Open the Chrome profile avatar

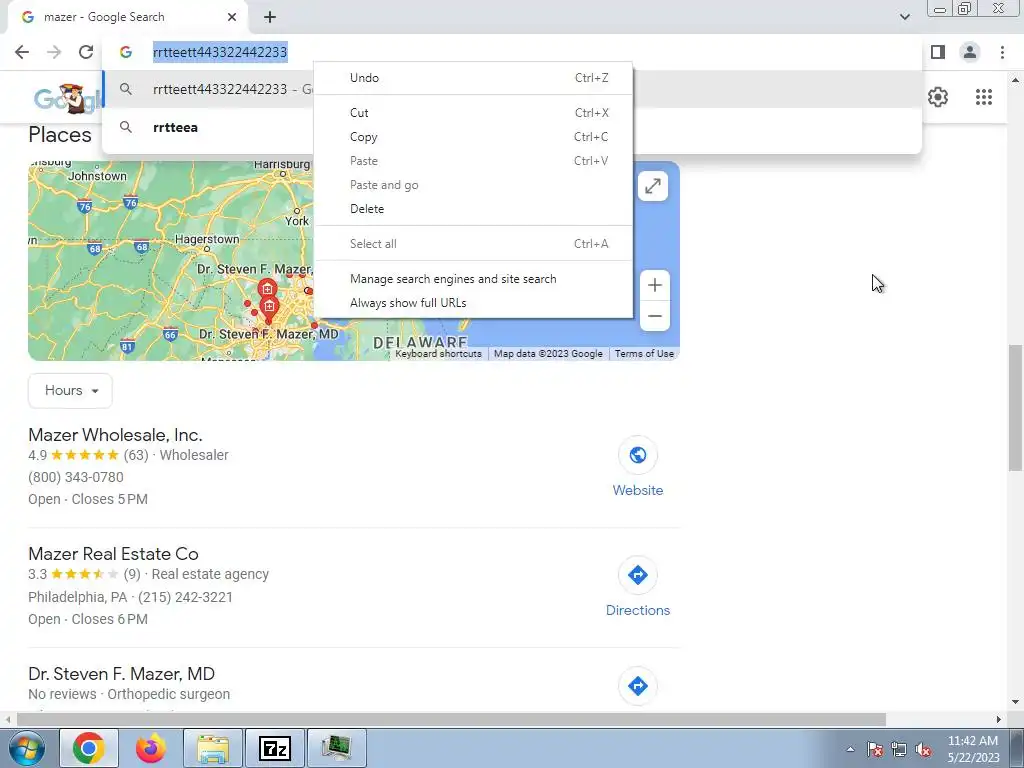pos(970,52)
